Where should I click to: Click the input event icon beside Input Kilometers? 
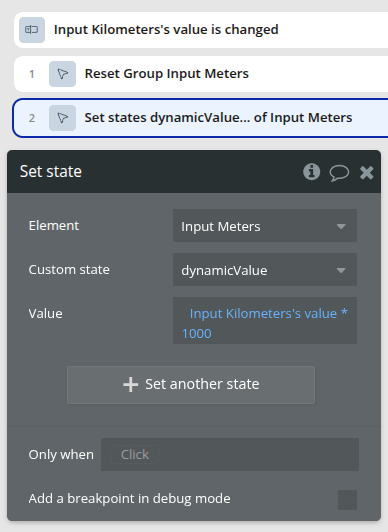point(32,30)
